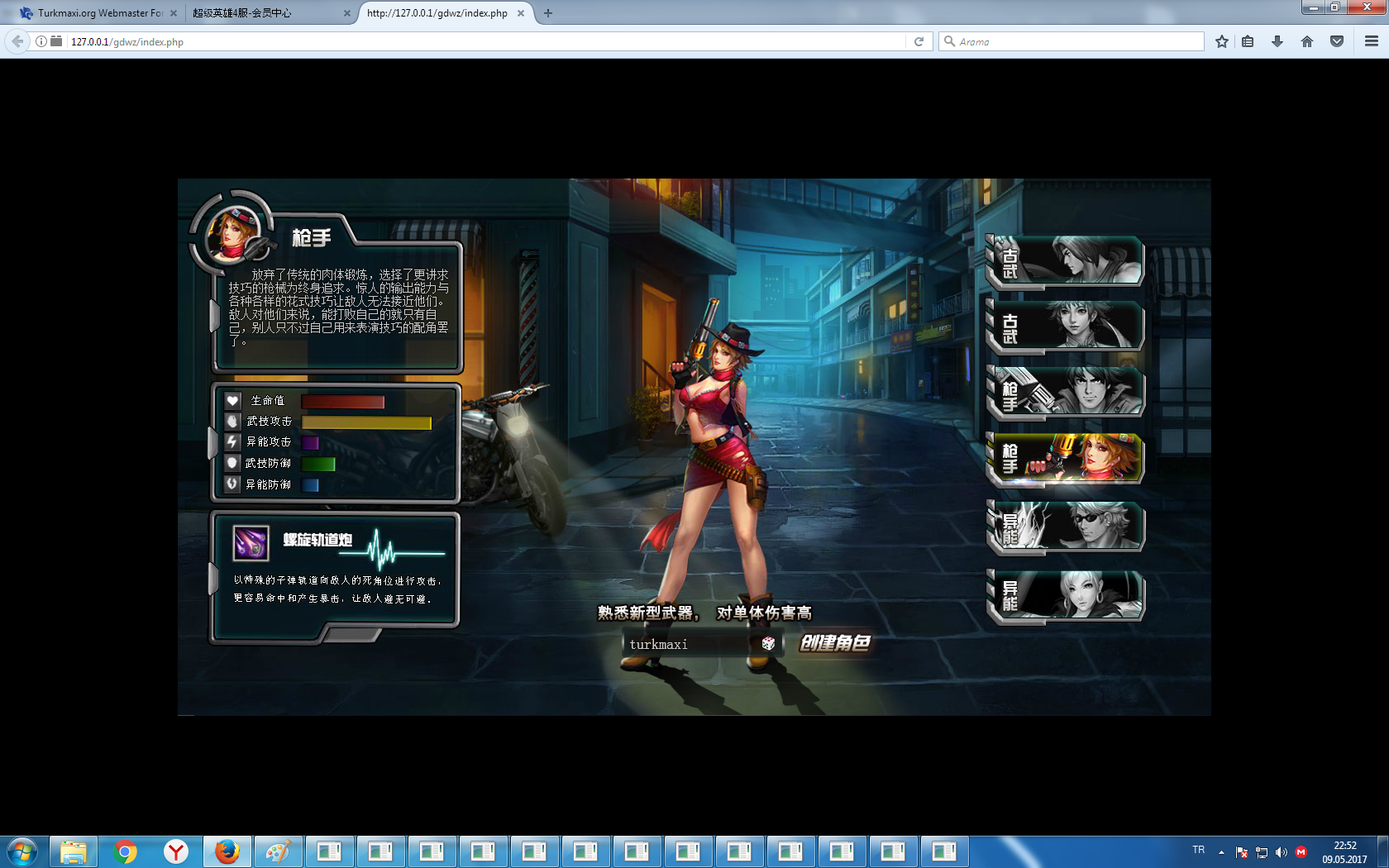Select the female 异能 class card

[1066, 595]
